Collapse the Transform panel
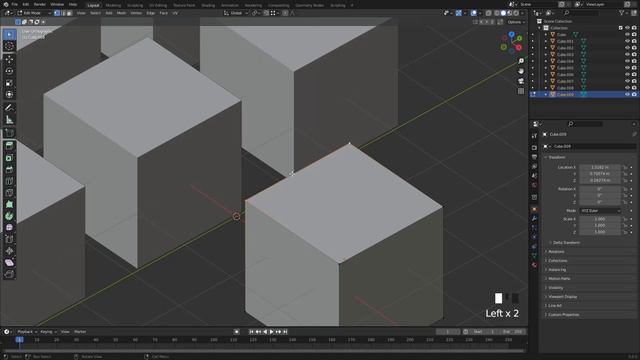 pyautogui.click(x=556, y=157)
